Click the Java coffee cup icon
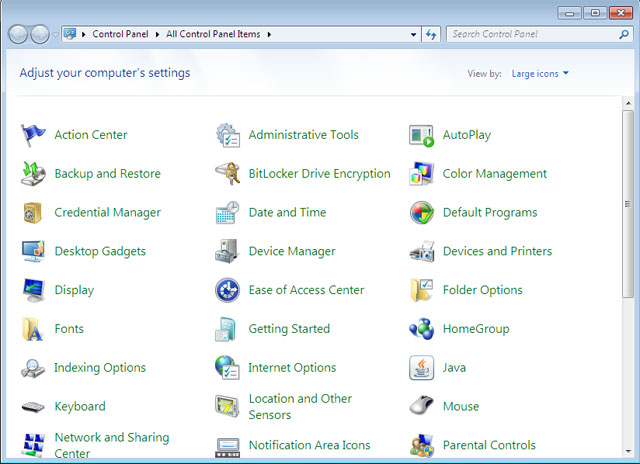This screenshot has height=464, width=640. point(421,368)
